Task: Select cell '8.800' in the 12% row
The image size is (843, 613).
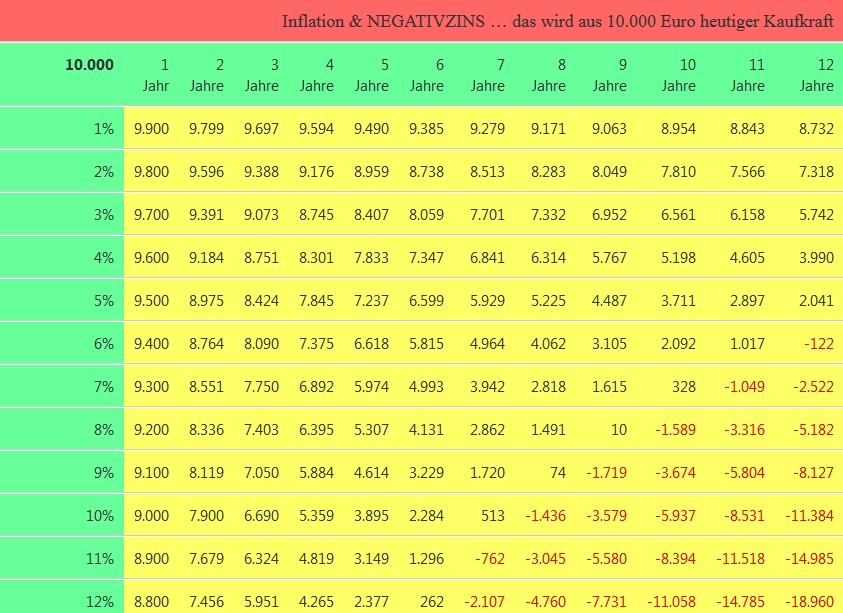Action: click(x=152, y=602)
